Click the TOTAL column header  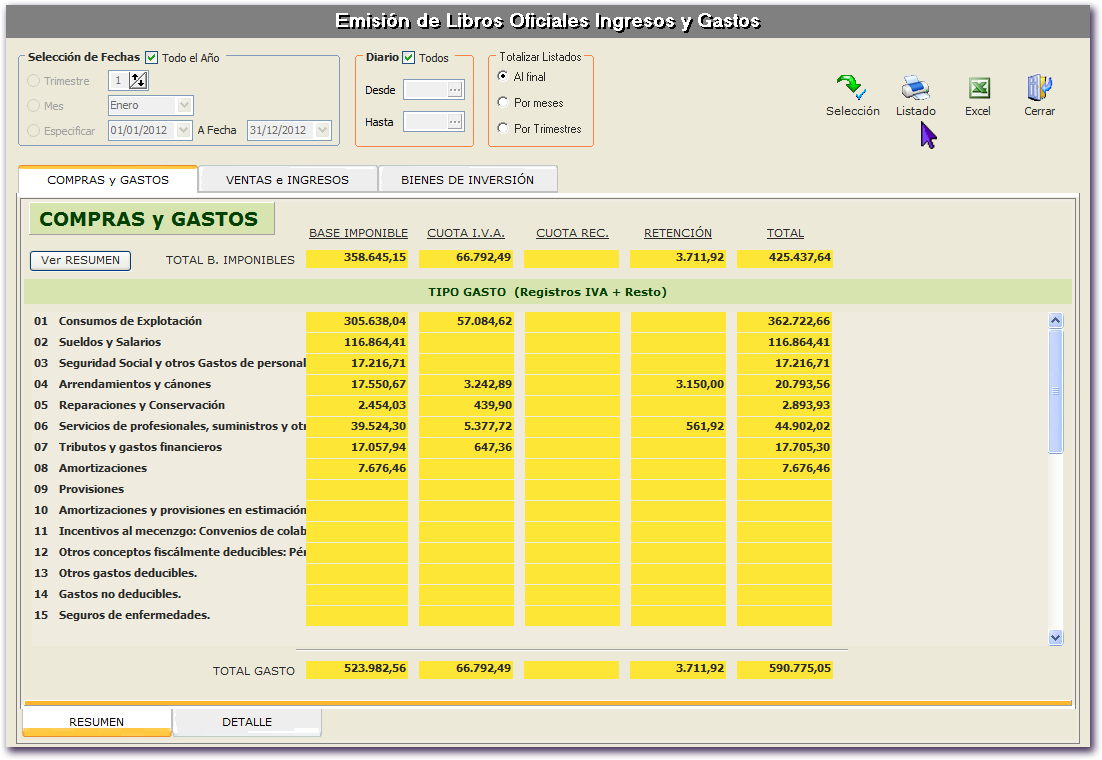(x=785, y=233)
